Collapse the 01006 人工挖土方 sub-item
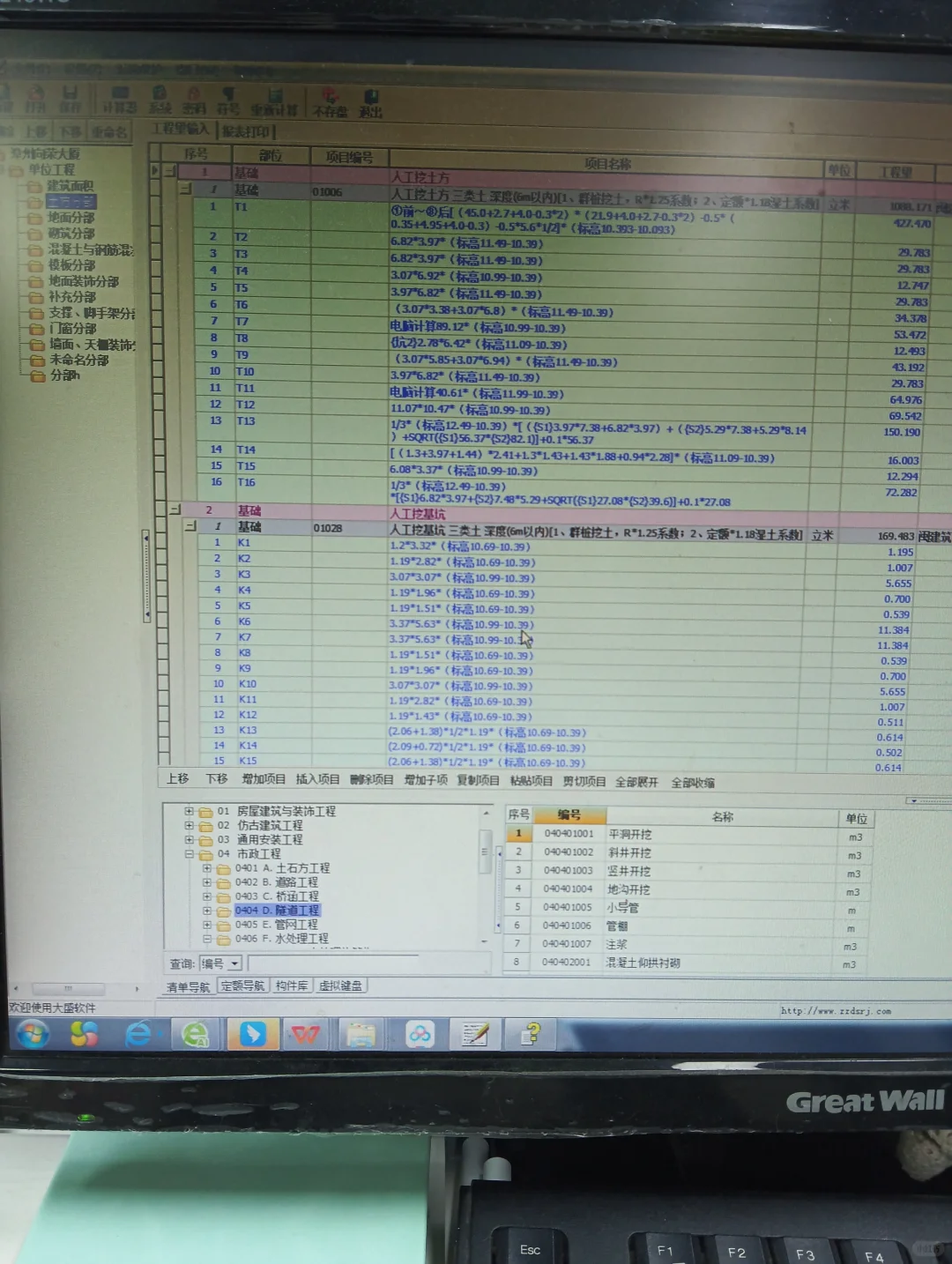 coord(186,189)
